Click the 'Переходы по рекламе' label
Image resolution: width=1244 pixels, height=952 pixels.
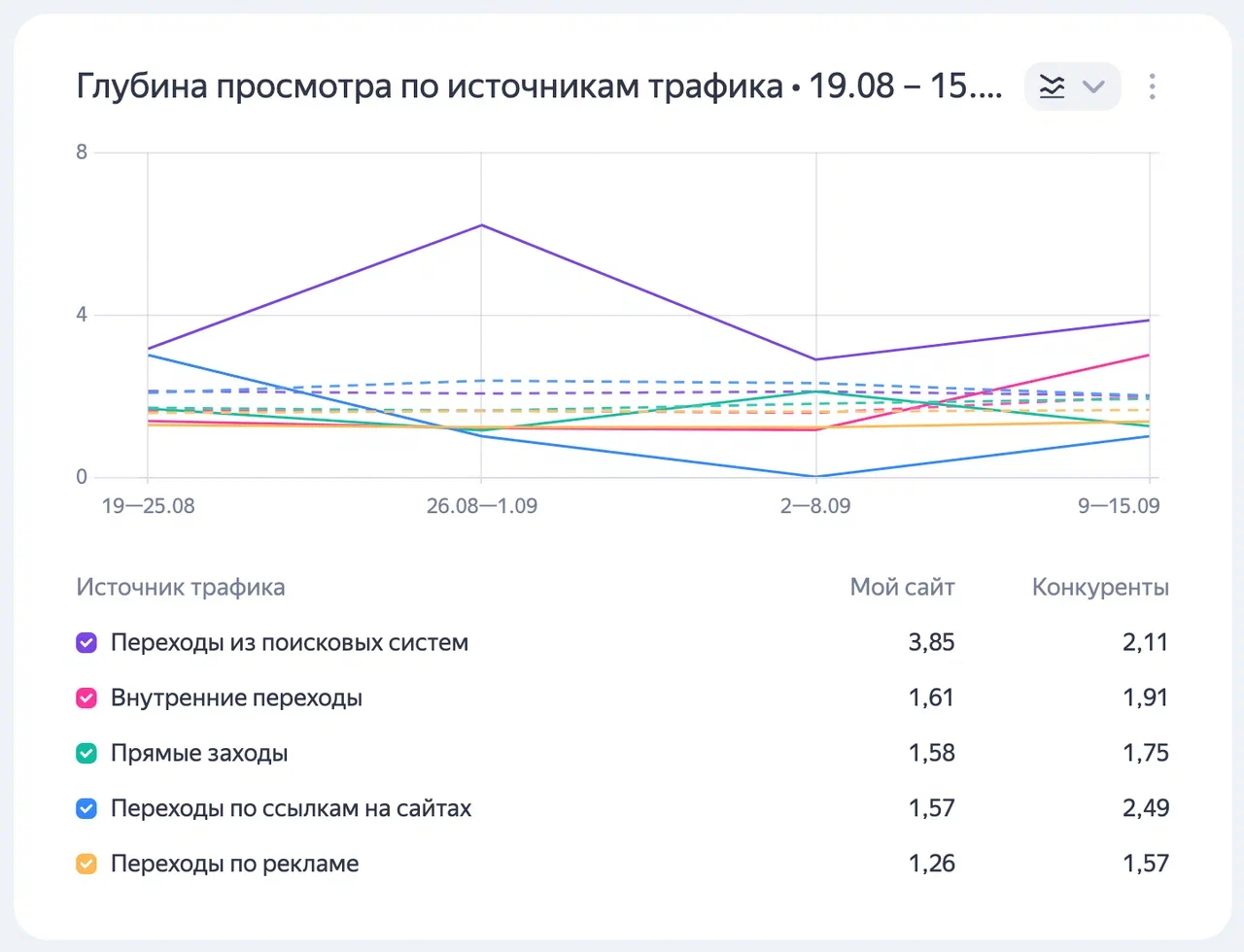(234, 865)
